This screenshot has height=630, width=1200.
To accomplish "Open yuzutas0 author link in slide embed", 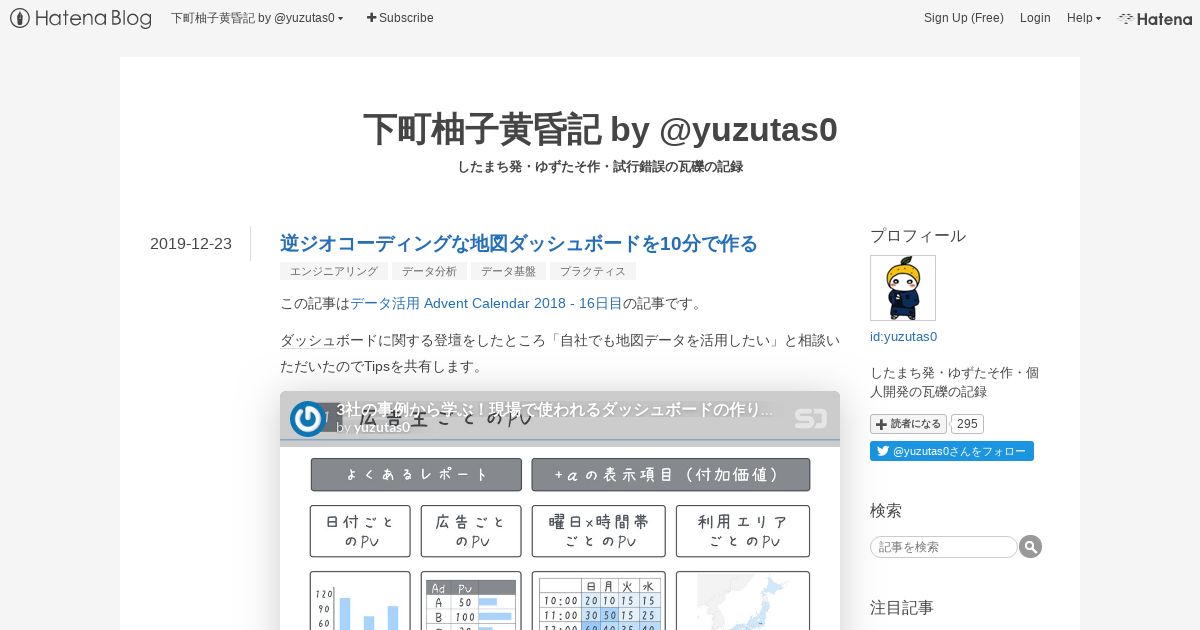I will coord(381,427).
